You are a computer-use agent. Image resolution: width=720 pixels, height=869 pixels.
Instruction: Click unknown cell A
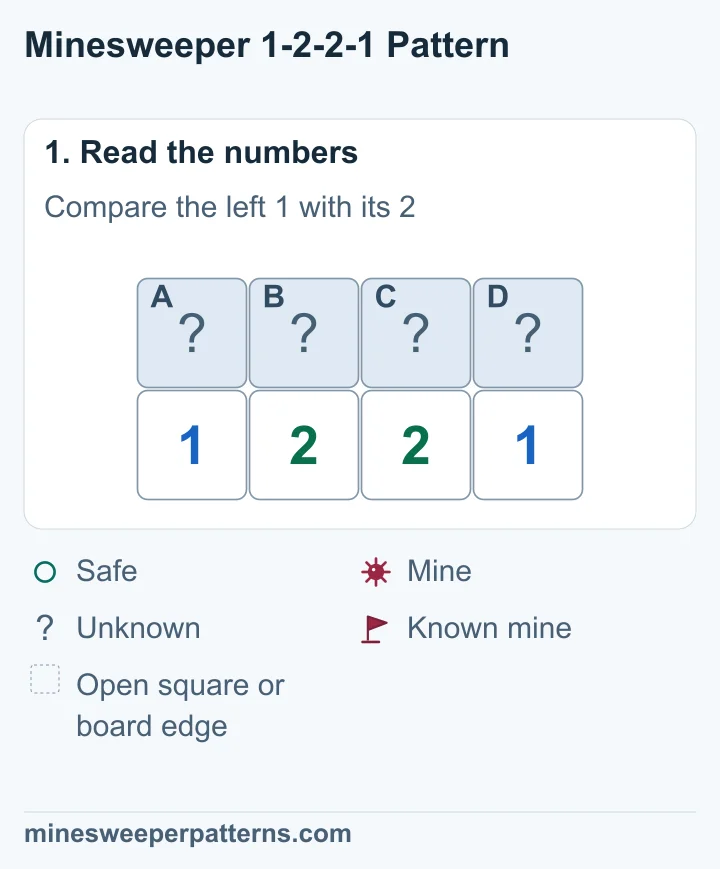click(192, 333)
